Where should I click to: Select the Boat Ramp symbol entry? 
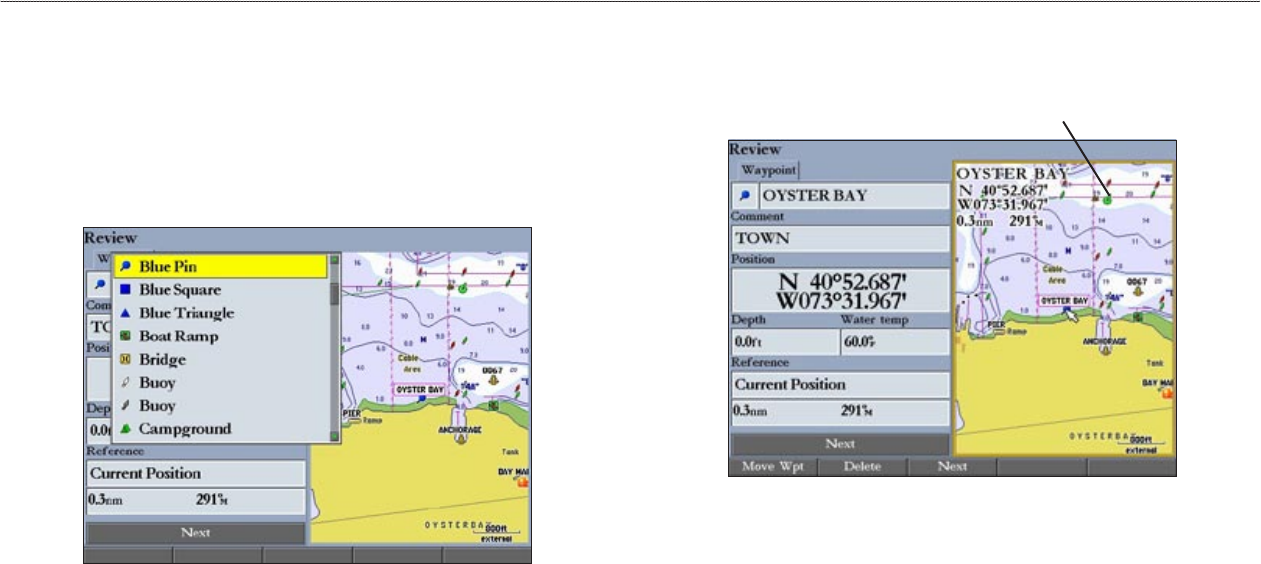221,336
